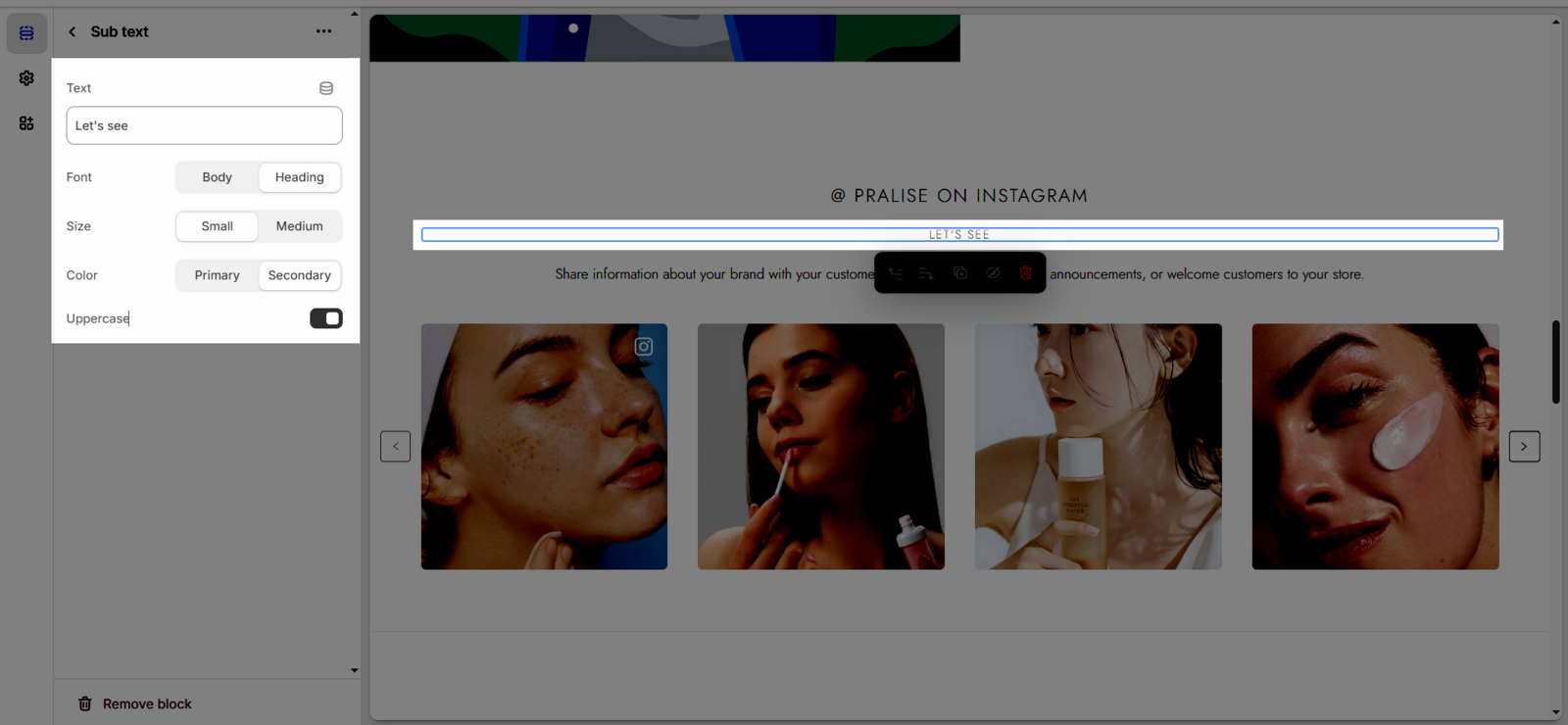Image resolution: width=1568 pixels, height=725 pixels.
Task: Go to next Instagram slide with right arrow
Action: [1524, 447]
